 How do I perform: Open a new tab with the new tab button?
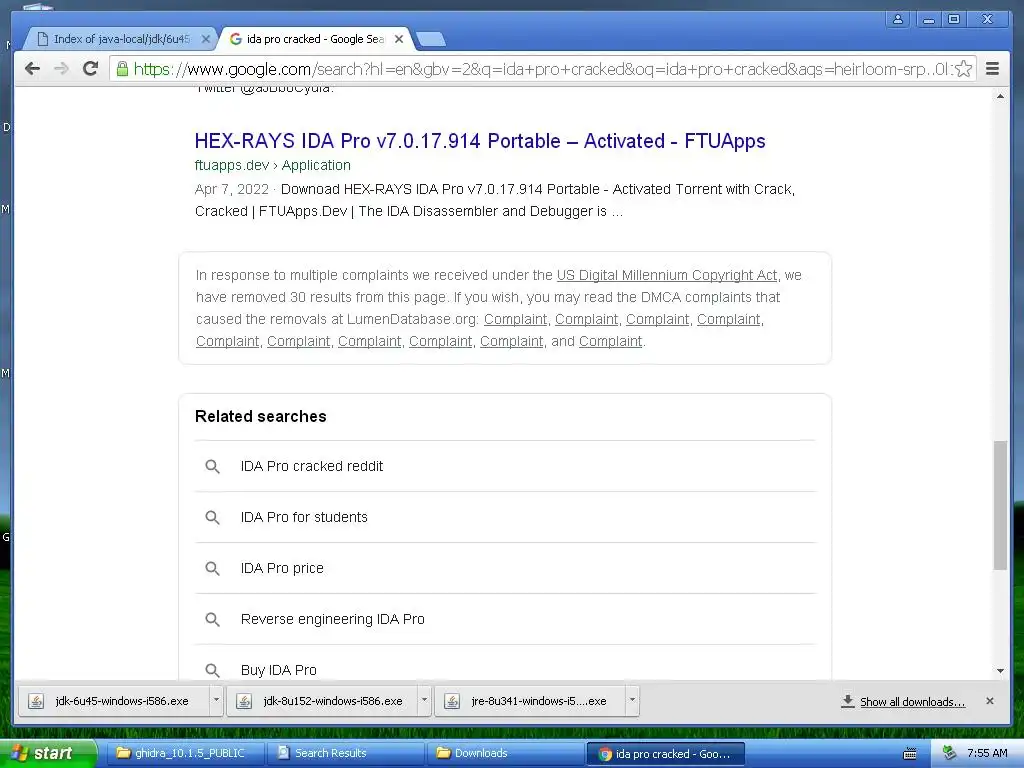click(x=431, y=39)
